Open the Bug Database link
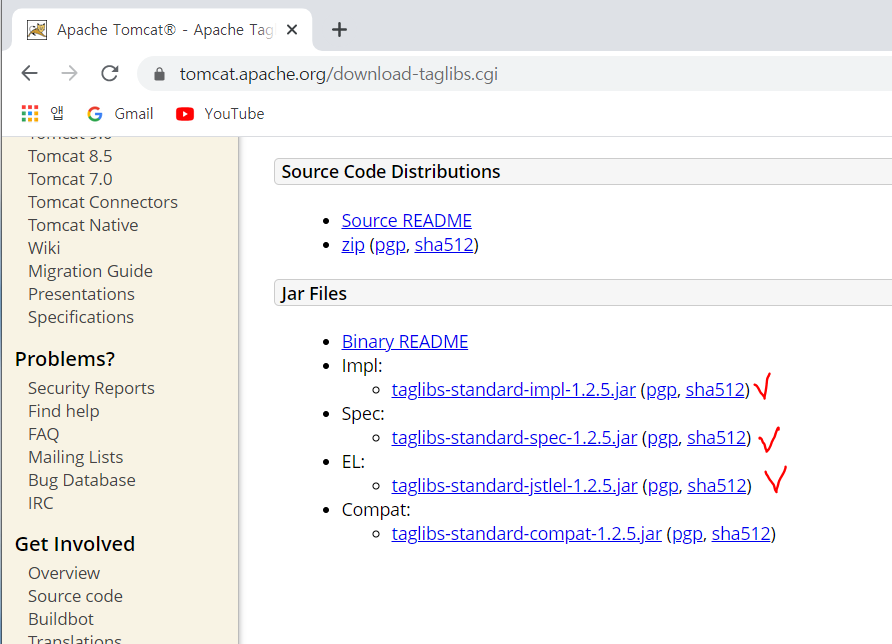 point(82,480)
